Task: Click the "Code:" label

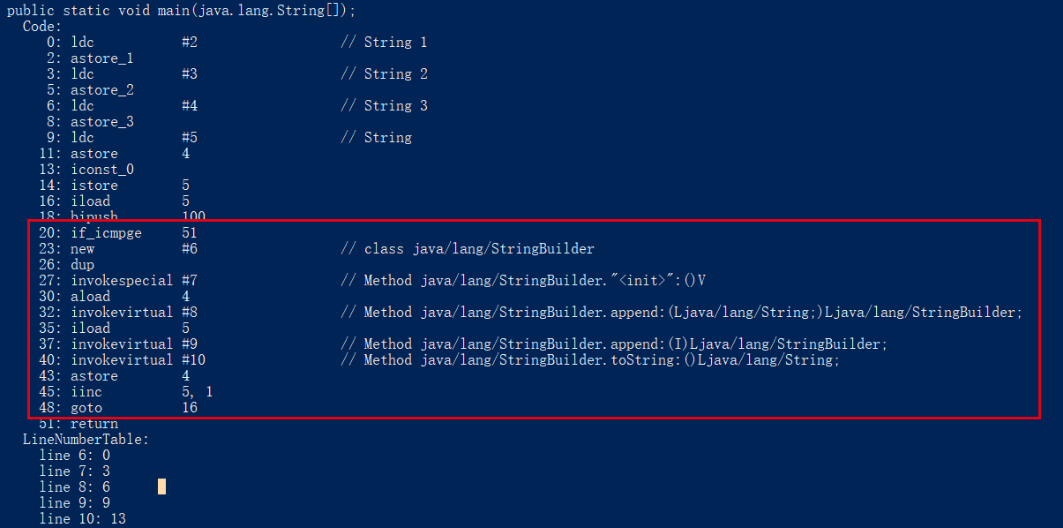Action: tap(42, 26)
